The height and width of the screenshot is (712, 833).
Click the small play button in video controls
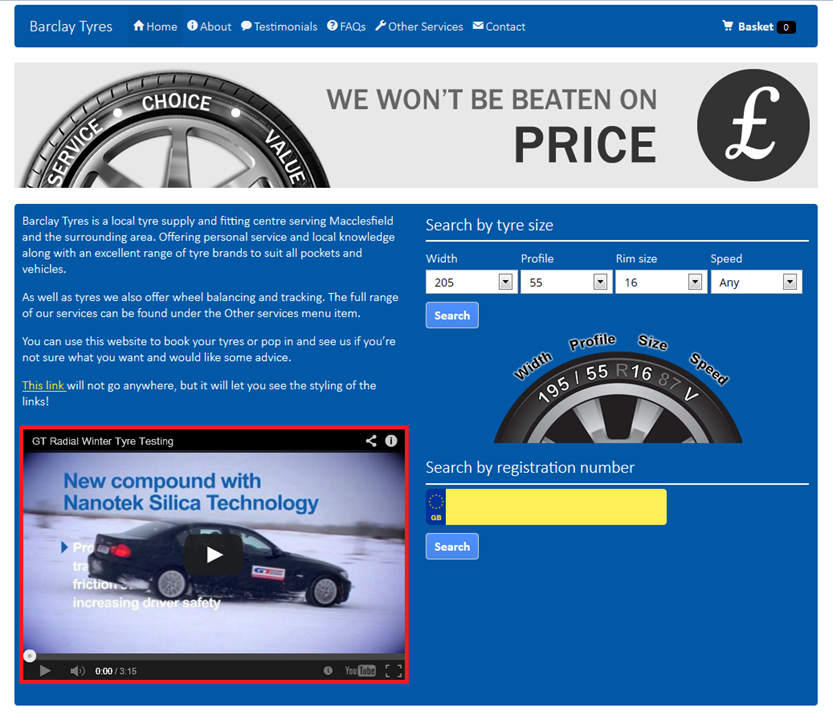[x=45, y=671]
